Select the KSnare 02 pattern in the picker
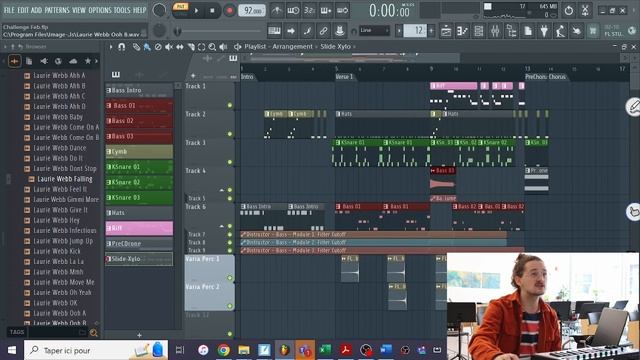The image size is (640, 360). point(139,182)
